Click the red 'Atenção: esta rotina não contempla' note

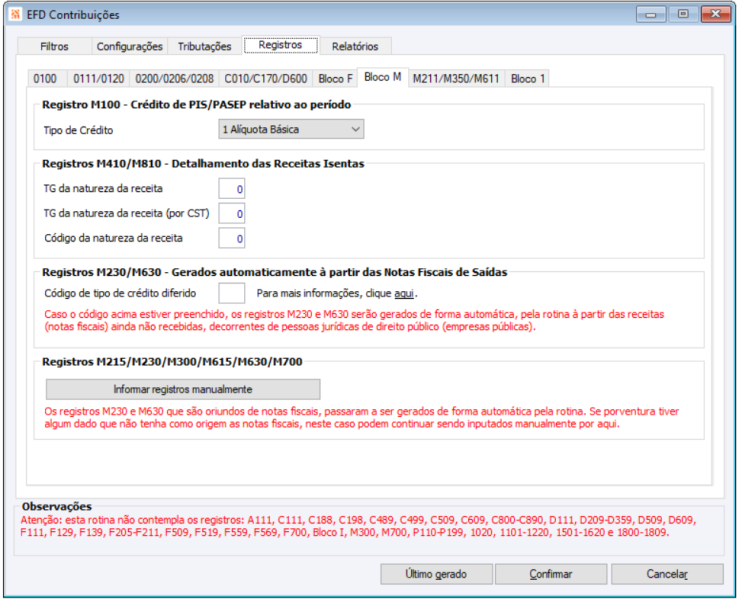(x=358, y=526)
